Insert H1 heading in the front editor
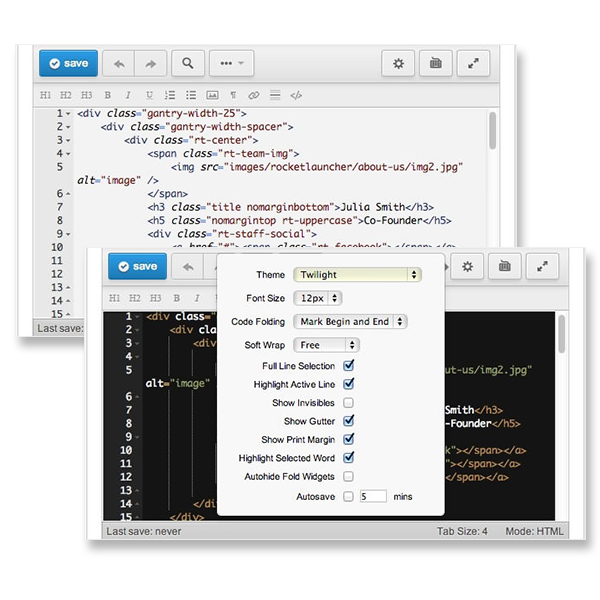This screenshot has width=600, height=600. [x=114, y=298]
